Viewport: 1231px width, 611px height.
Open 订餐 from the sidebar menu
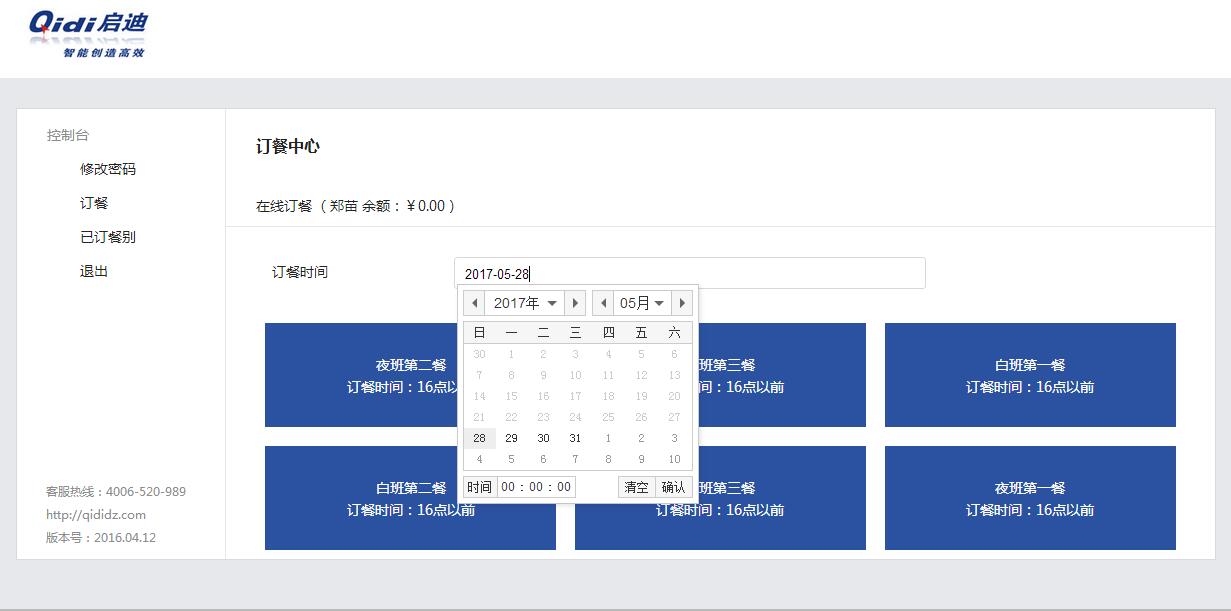[94, 203]
